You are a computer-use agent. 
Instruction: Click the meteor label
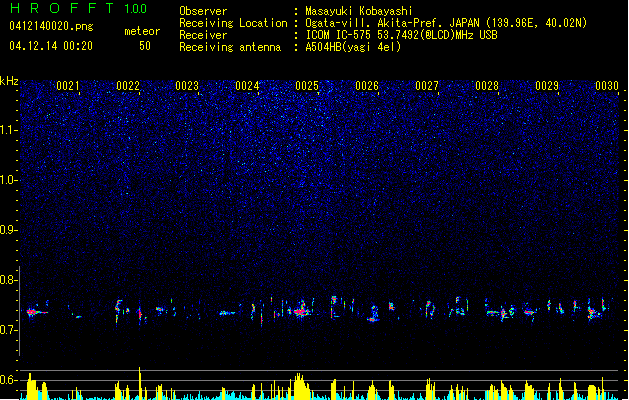(142, 31)
